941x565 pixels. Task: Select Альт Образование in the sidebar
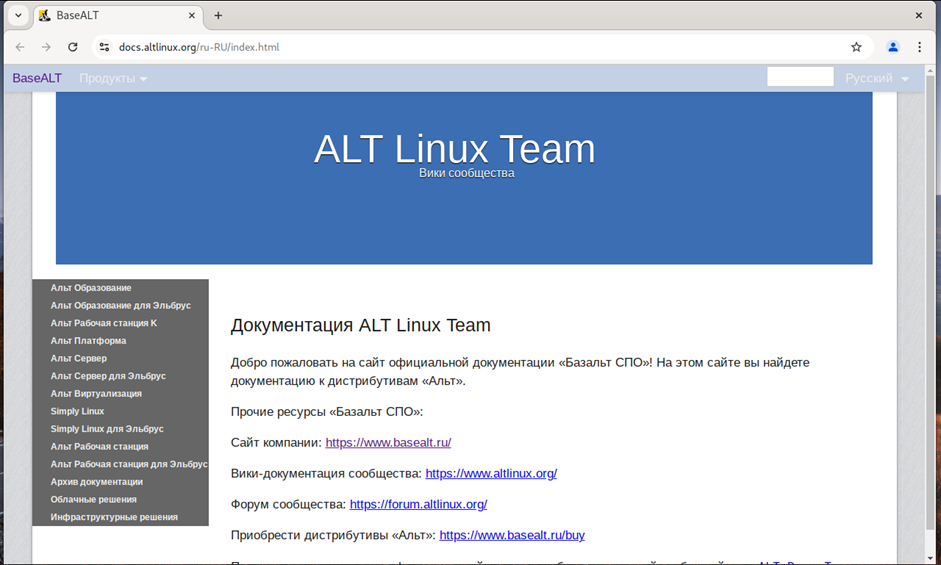[91, 288]
